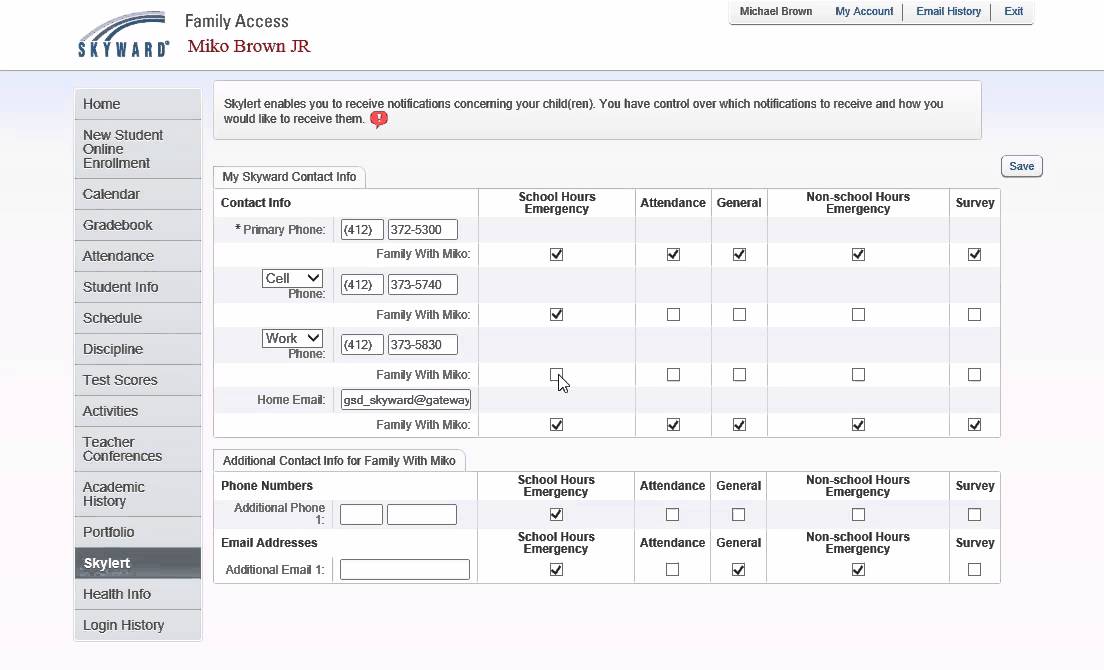Check Additional Phone 1 Attendance checkbox
The width and height of the screenshot is (1104, 670).
pyautogui.click(x=672, y=514)
